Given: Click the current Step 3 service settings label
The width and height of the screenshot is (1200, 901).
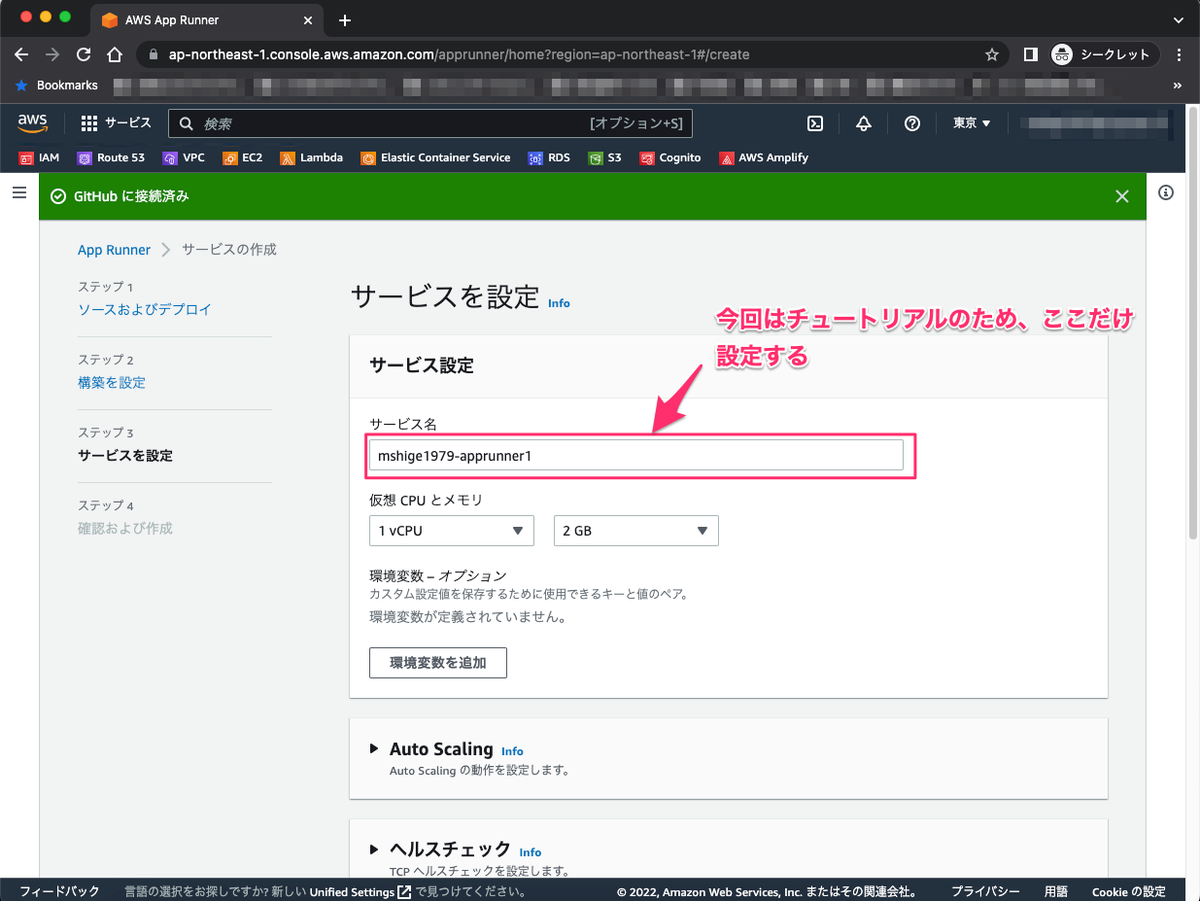Looking at the screenshot, I should [125, 456].
